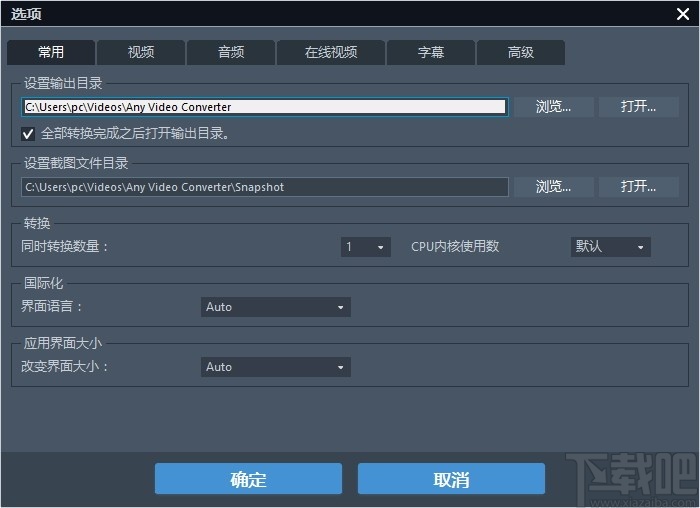700x508 pixels.
Task: Click the CPU内核使用数 label
Action: pos(455,246)
